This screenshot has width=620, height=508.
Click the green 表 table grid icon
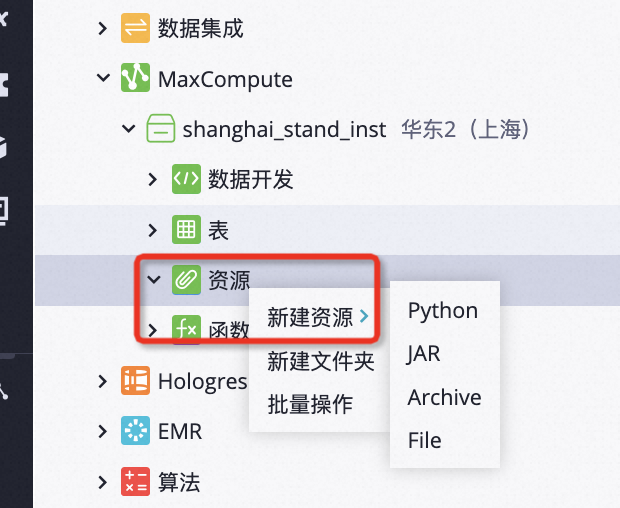click(x=185, y=230)
